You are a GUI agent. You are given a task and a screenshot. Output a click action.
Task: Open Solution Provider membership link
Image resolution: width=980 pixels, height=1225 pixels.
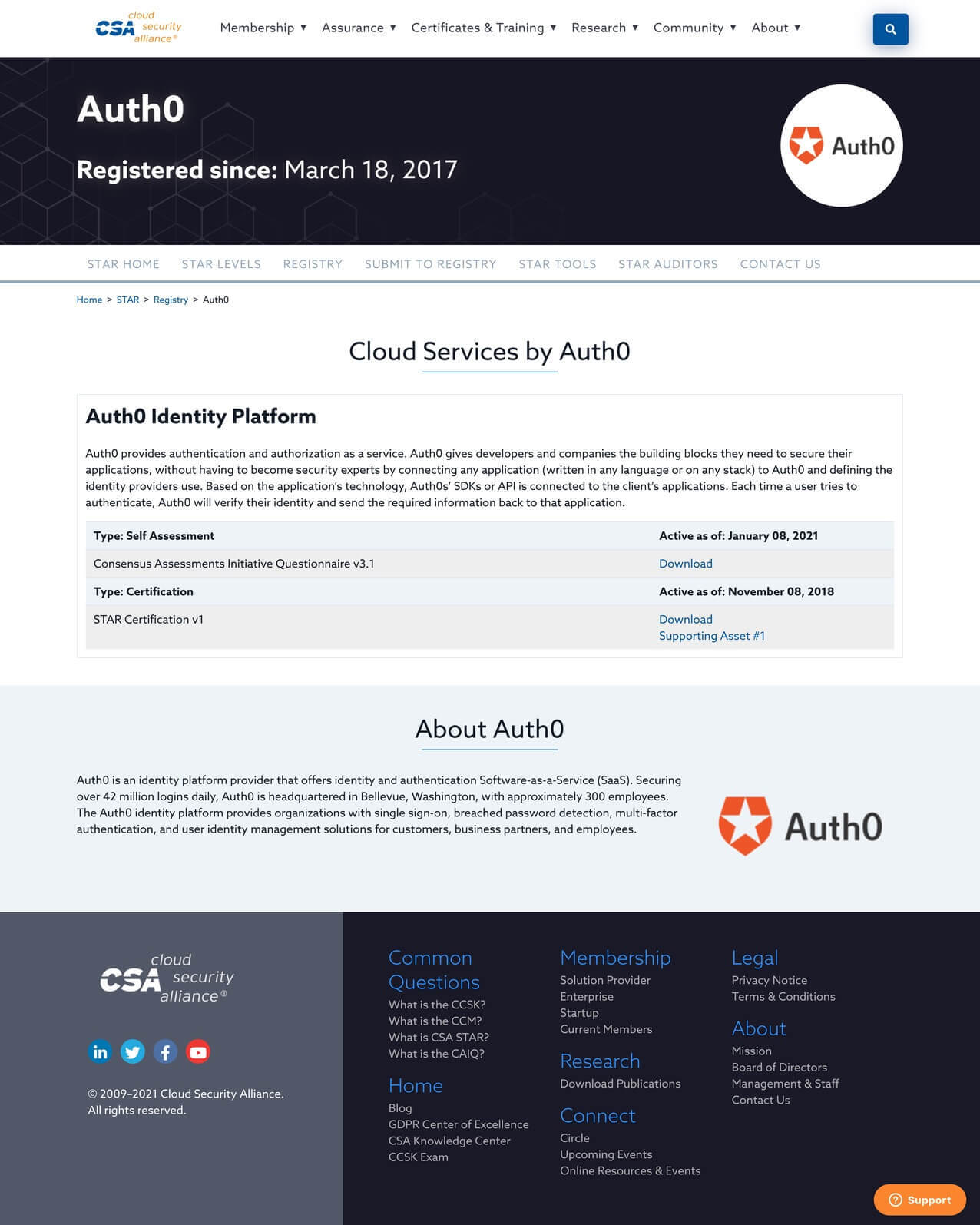605,980
